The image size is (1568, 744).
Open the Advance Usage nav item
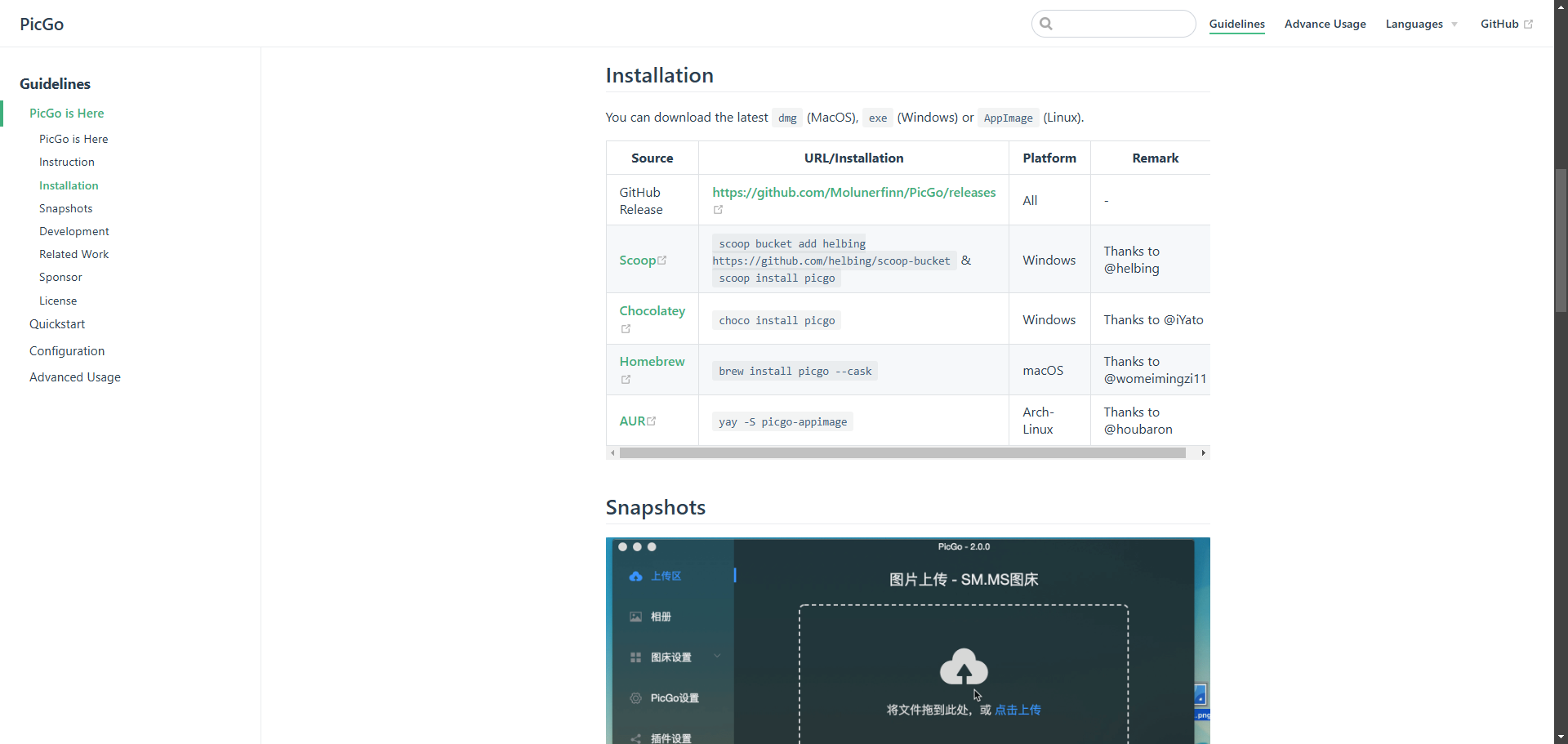coord(1325,25)
